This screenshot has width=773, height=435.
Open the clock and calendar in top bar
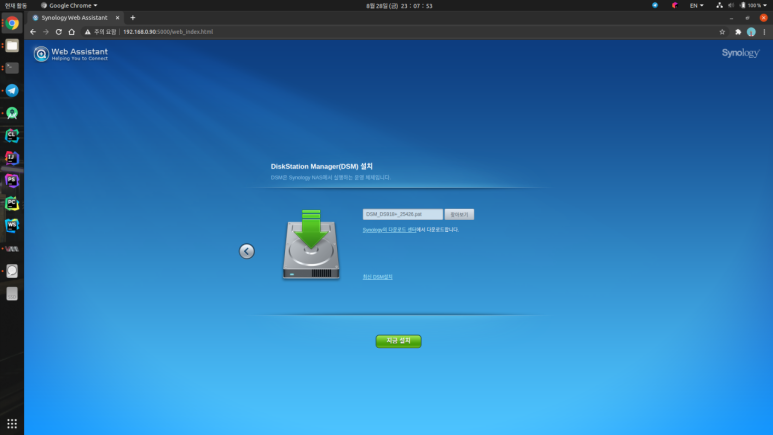399,6
